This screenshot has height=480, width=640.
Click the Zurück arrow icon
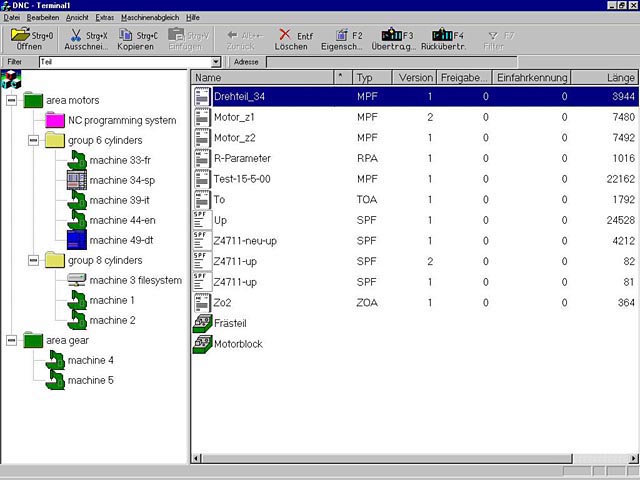tap(233, 35)
